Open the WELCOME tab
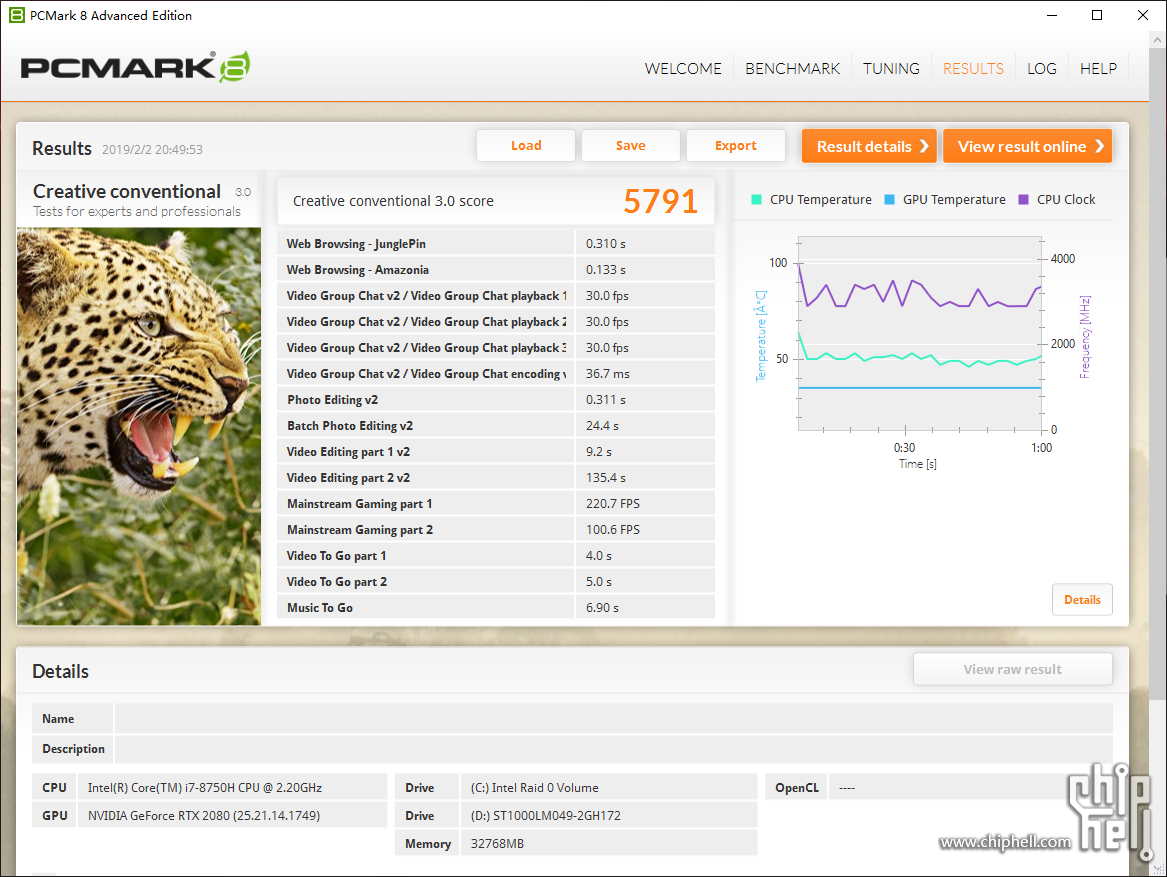1167x877 pixels. pos(682,68)
